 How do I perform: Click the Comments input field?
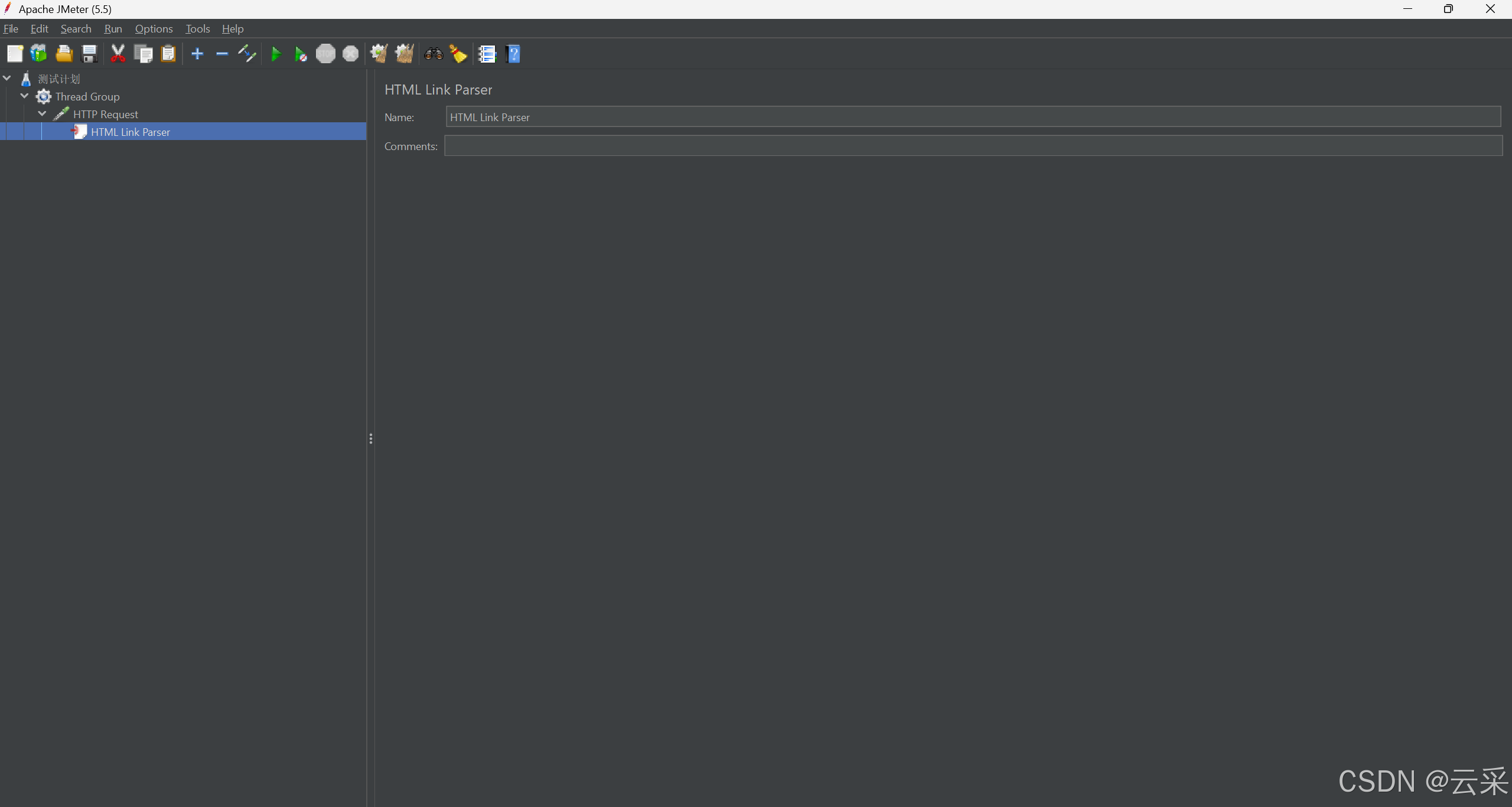pos(973,146)
